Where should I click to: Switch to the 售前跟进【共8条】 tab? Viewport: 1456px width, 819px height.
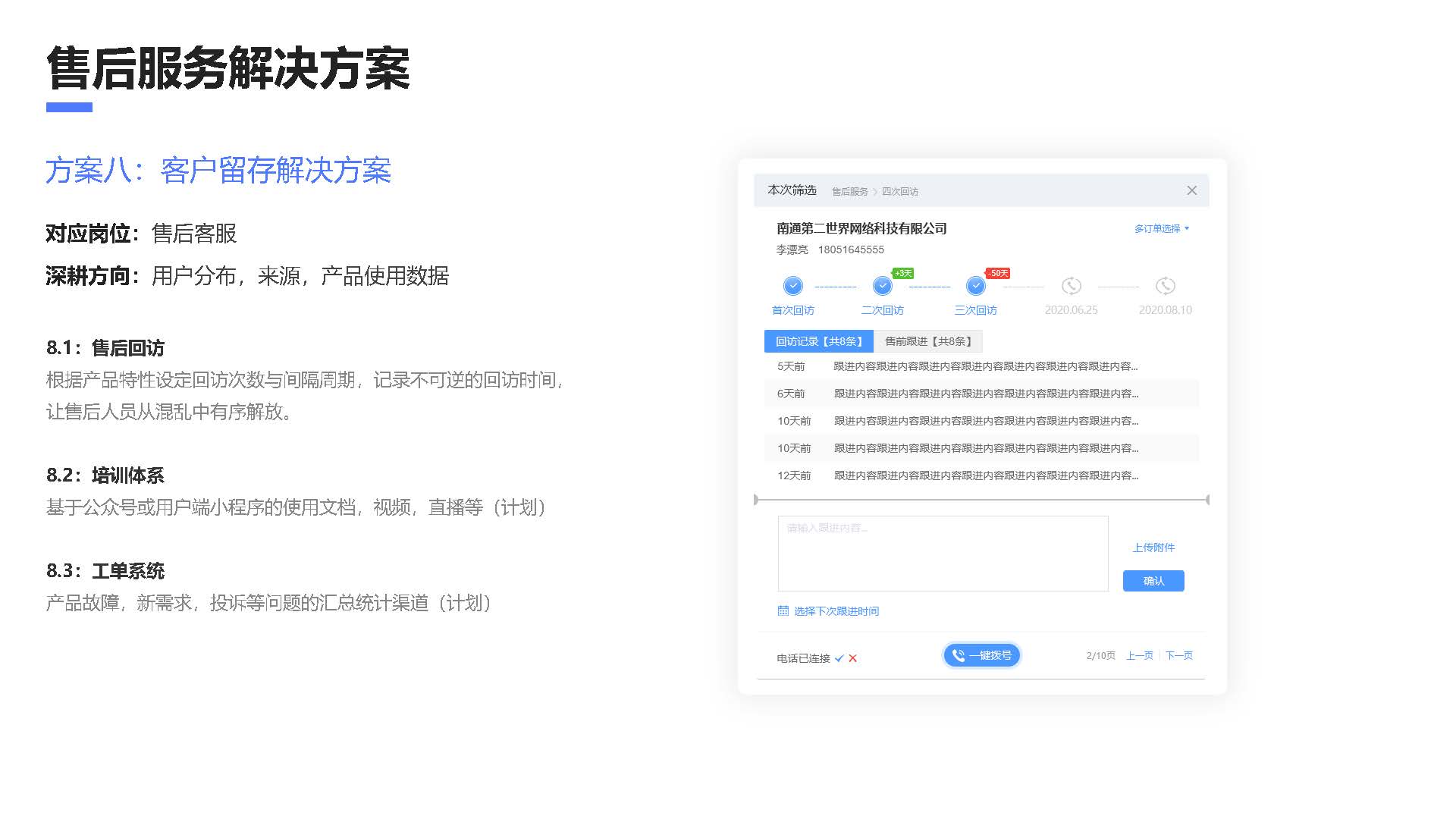click(x=928, y=341)
